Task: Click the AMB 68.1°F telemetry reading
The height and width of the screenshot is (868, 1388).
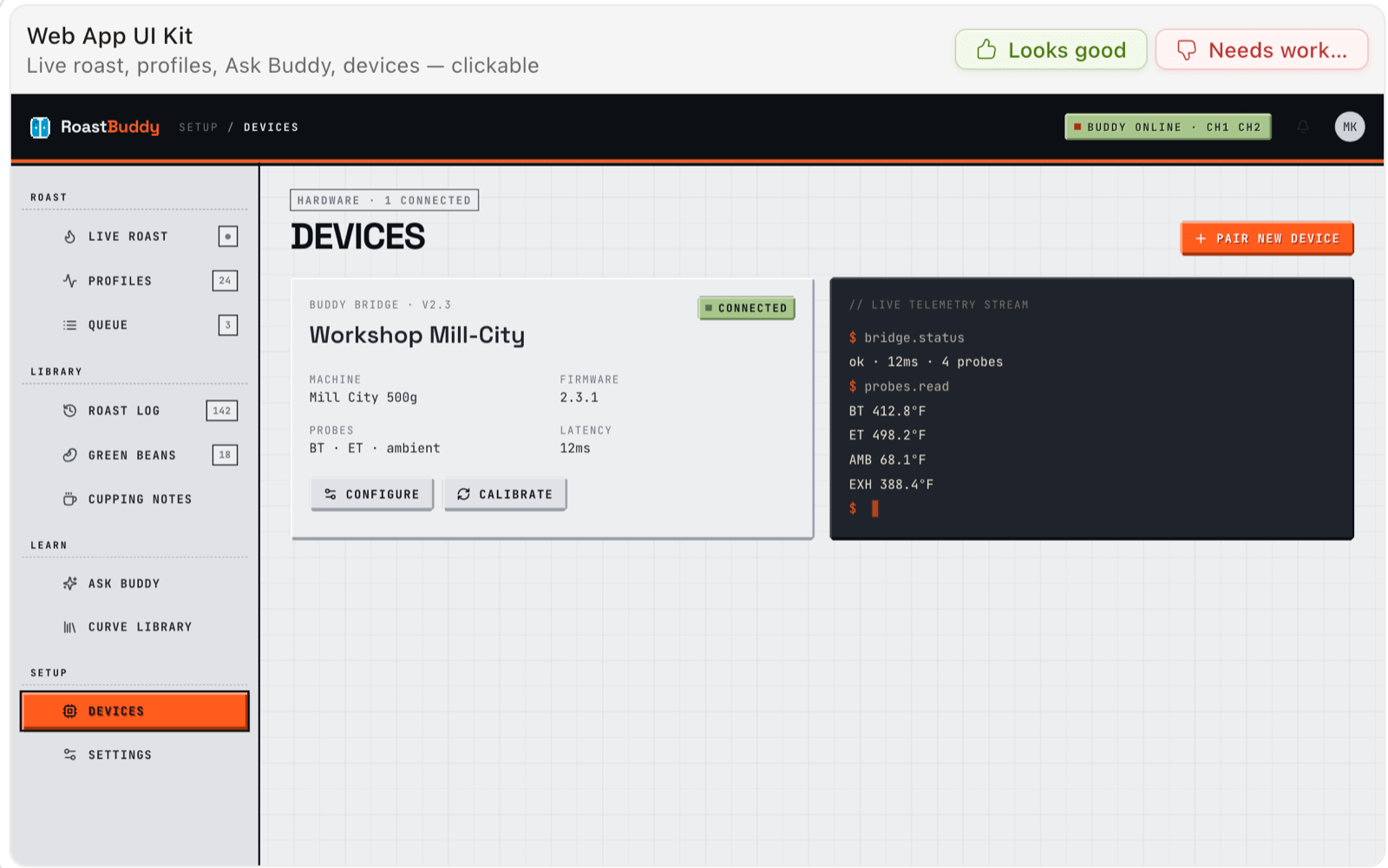Action: 887,460
